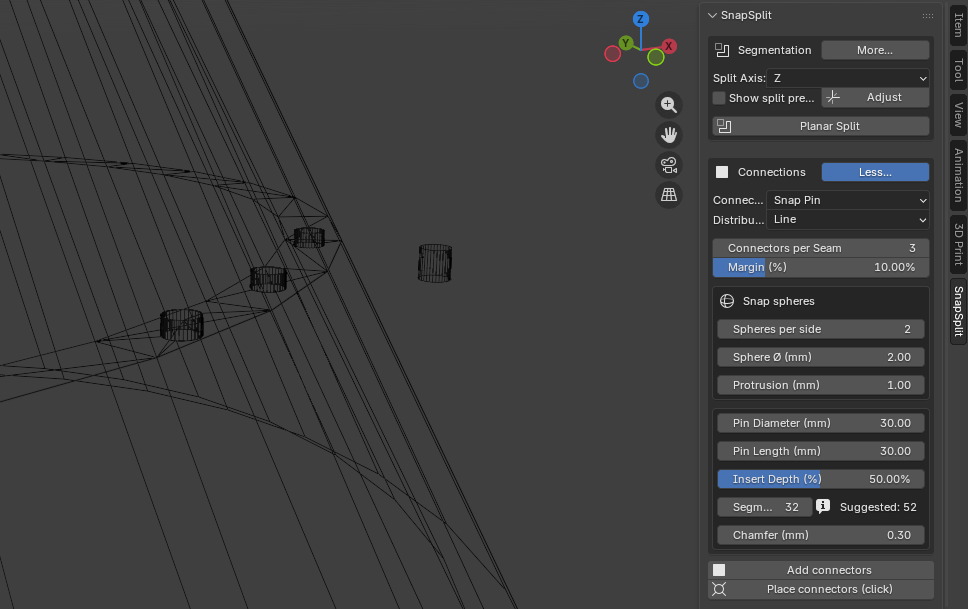The image size is (968, 609).
Task: Open the Split Axis dropdown
Action: coord(848,77)
